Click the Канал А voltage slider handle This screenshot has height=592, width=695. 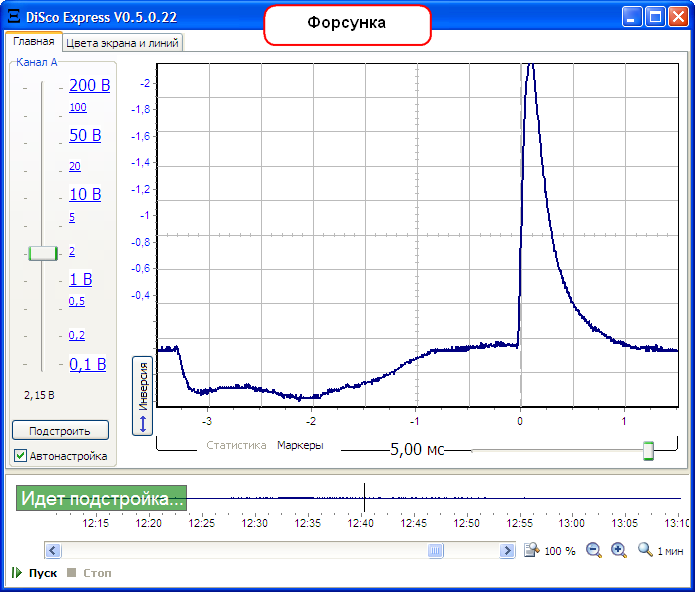pyautogui.click(x=42, y=253)
